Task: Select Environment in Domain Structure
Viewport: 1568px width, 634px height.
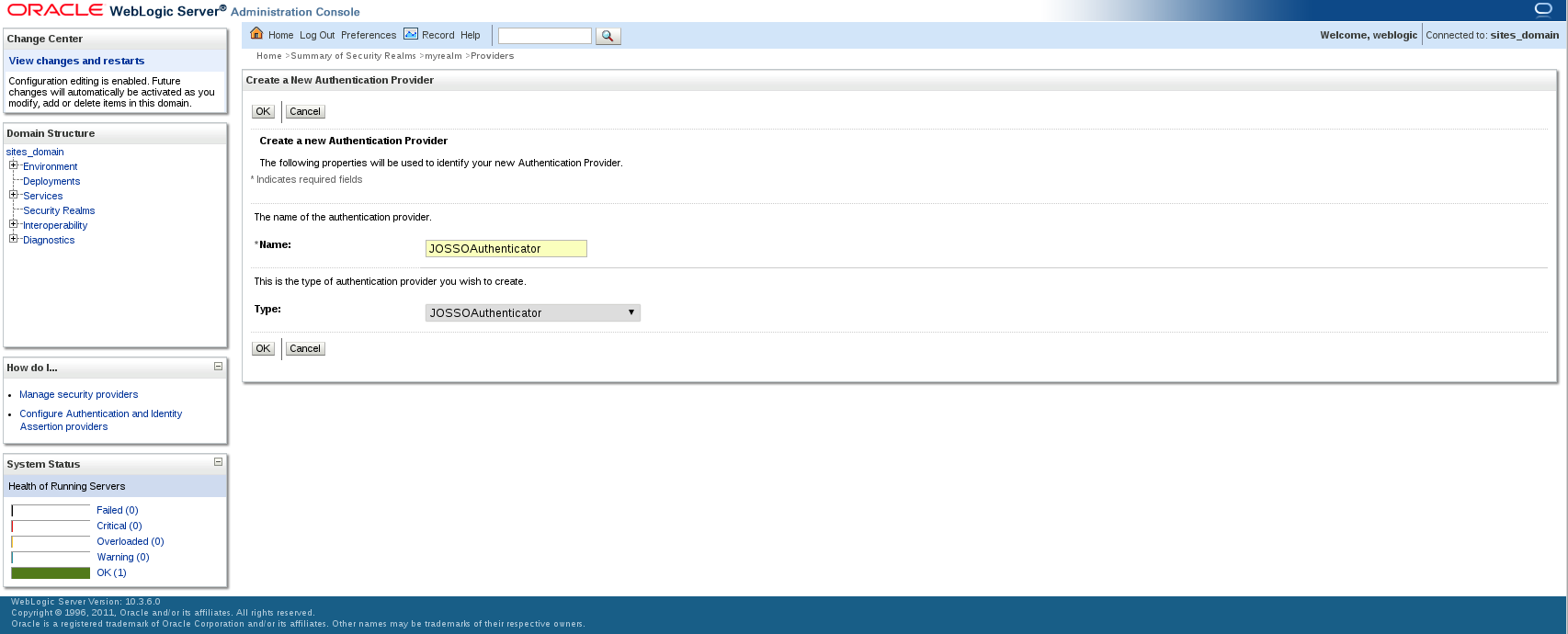Action: (50, 166)
